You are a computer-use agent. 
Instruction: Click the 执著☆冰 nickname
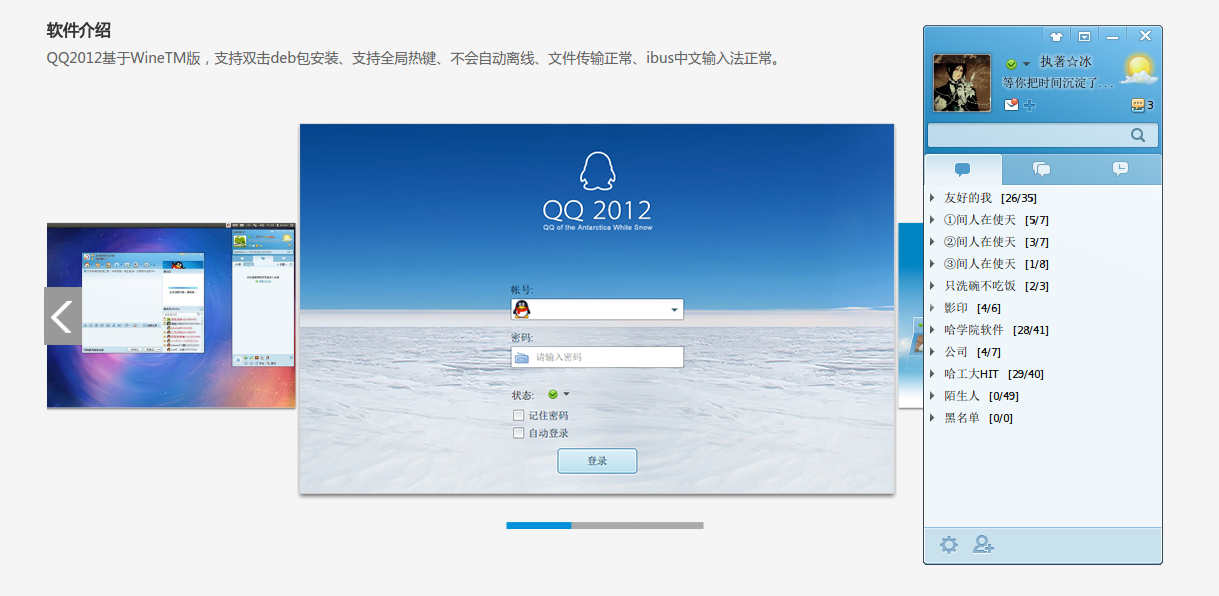click(x=1066, y=62)
